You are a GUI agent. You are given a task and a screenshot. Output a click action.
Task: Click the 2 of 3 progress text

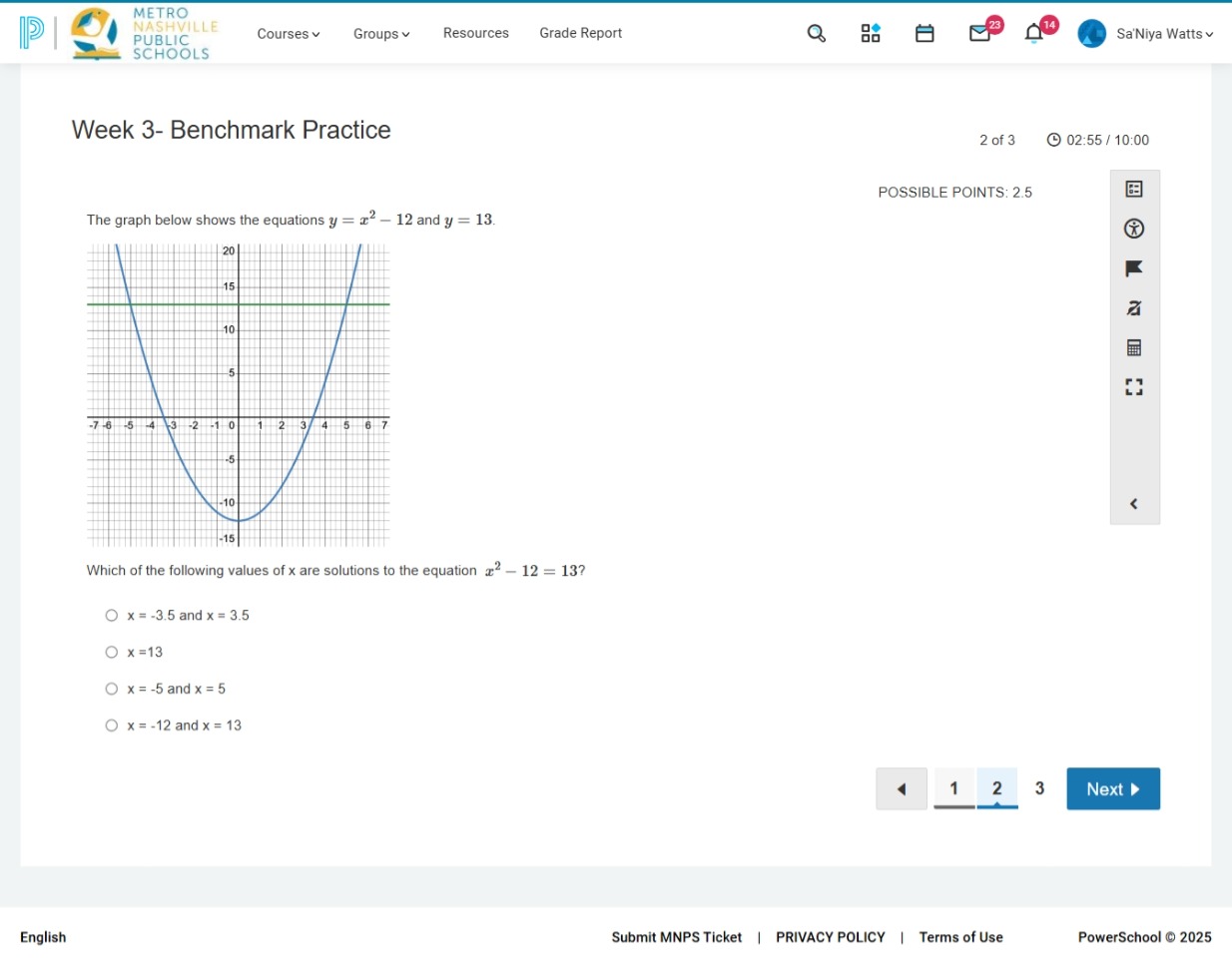[997, 140]
